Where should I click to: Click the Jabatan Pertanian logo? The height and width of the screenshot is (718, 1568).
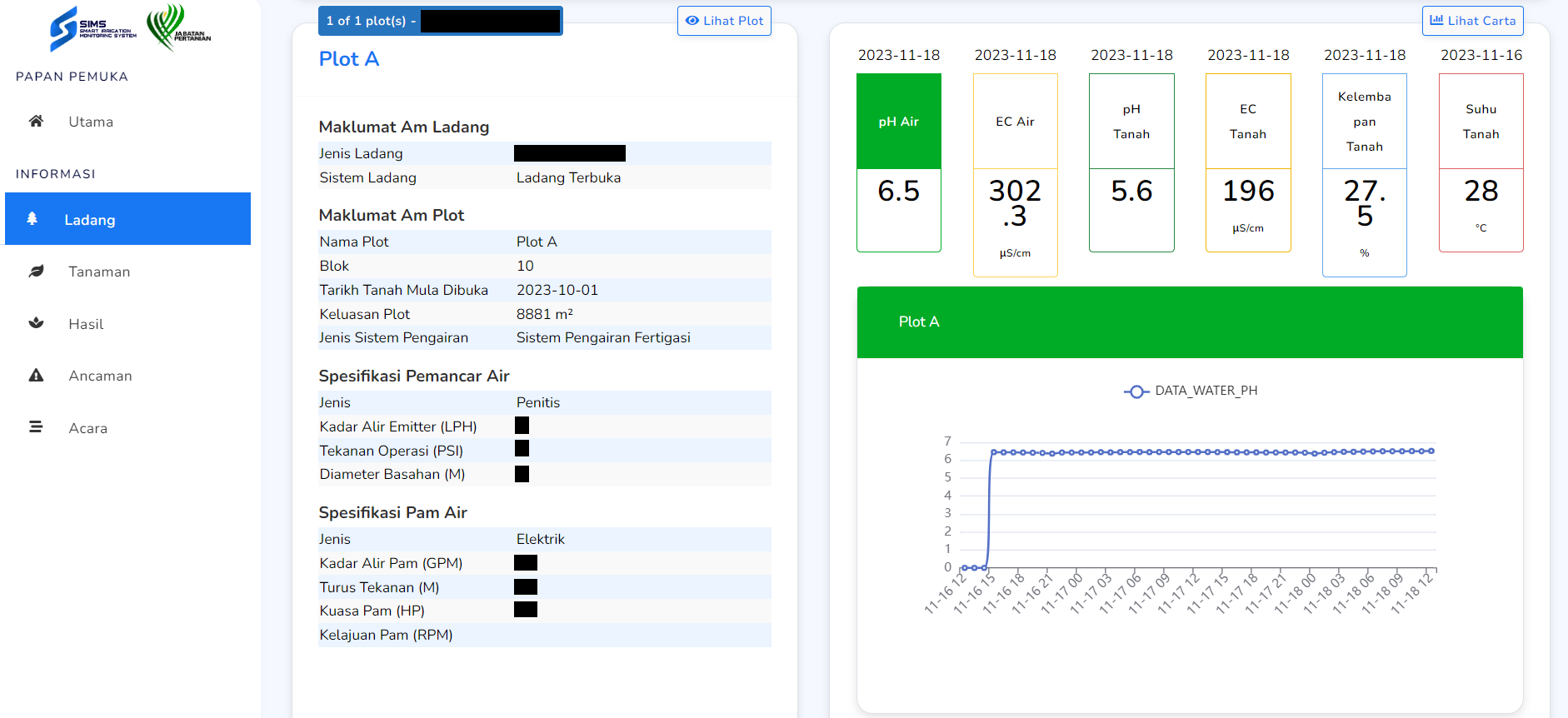[x=178, y=27]
